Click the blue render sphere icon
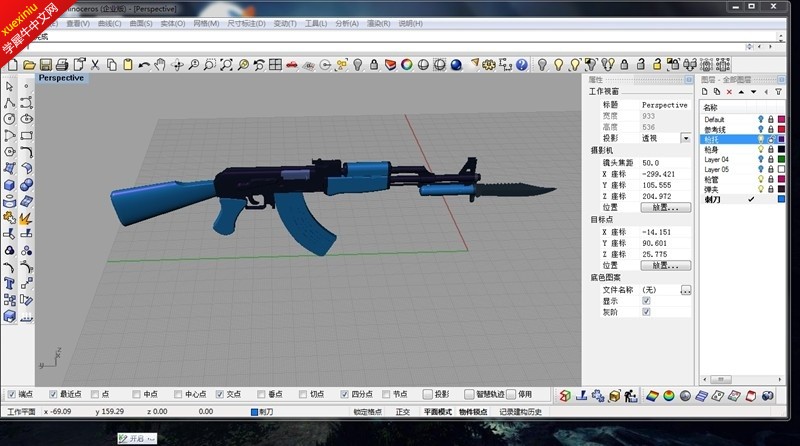800x446 pixels. click(x=456, y=65)
